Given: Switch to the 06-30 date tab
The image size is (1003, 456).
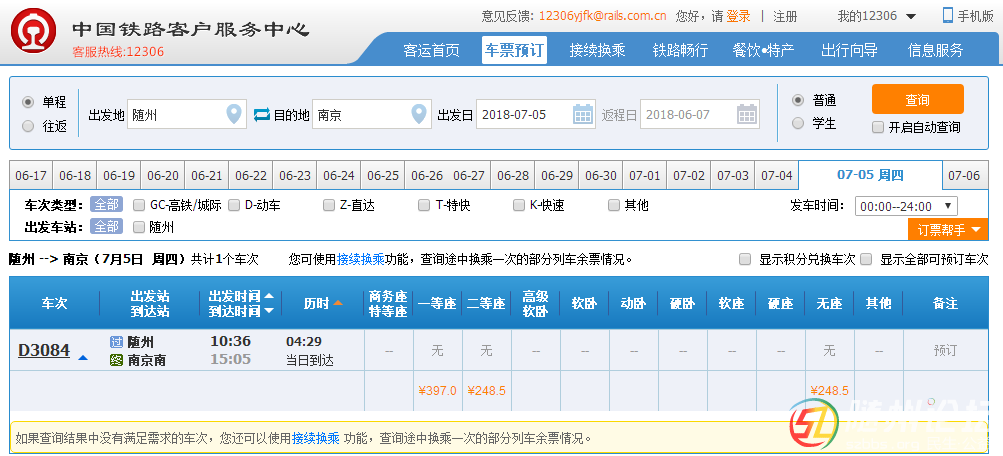Looking at the screenshot, I should 600,175.
